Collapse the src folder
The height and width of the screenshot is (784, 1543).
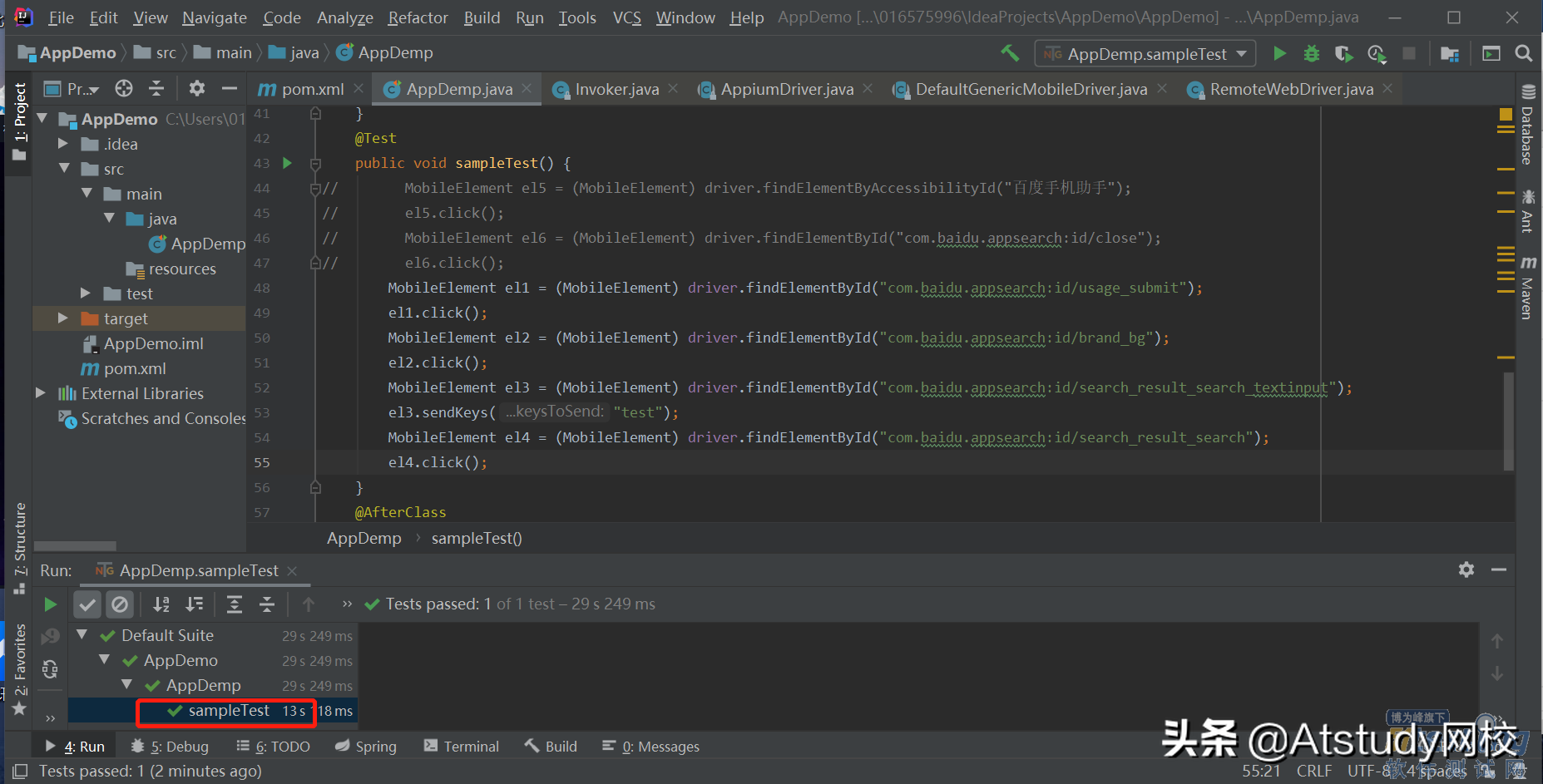coord(64,169)
